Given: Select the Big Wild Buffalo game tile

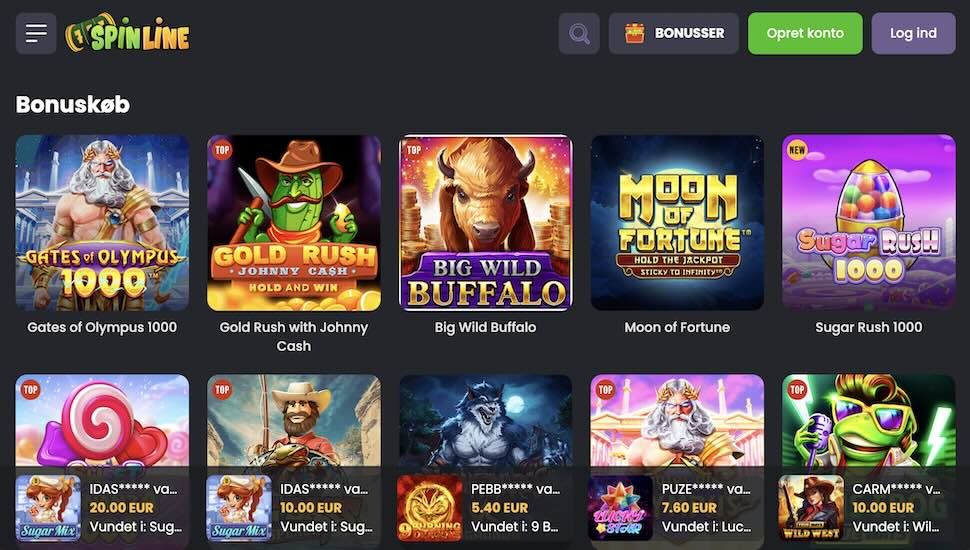Looking at the screenshot, I should [486, 222].
